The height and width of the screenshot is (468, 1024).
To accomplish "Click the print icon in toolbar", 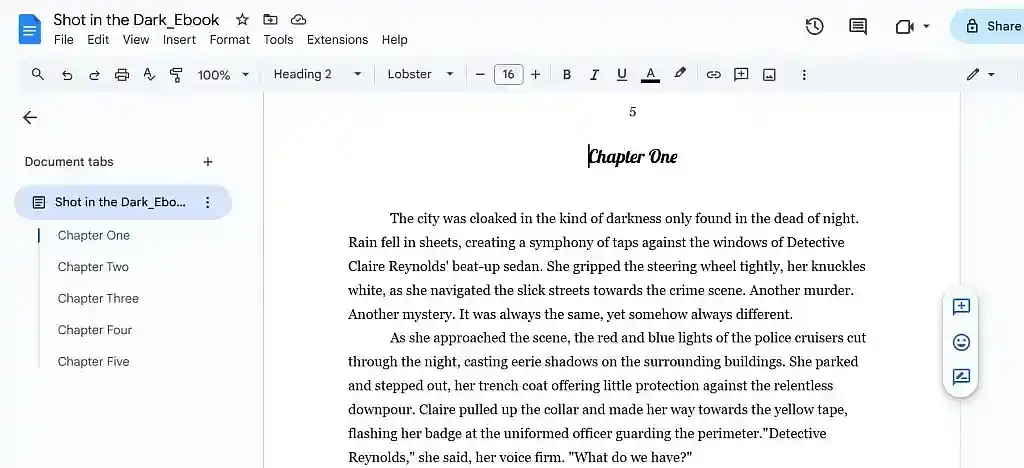I will pos(122,75).
